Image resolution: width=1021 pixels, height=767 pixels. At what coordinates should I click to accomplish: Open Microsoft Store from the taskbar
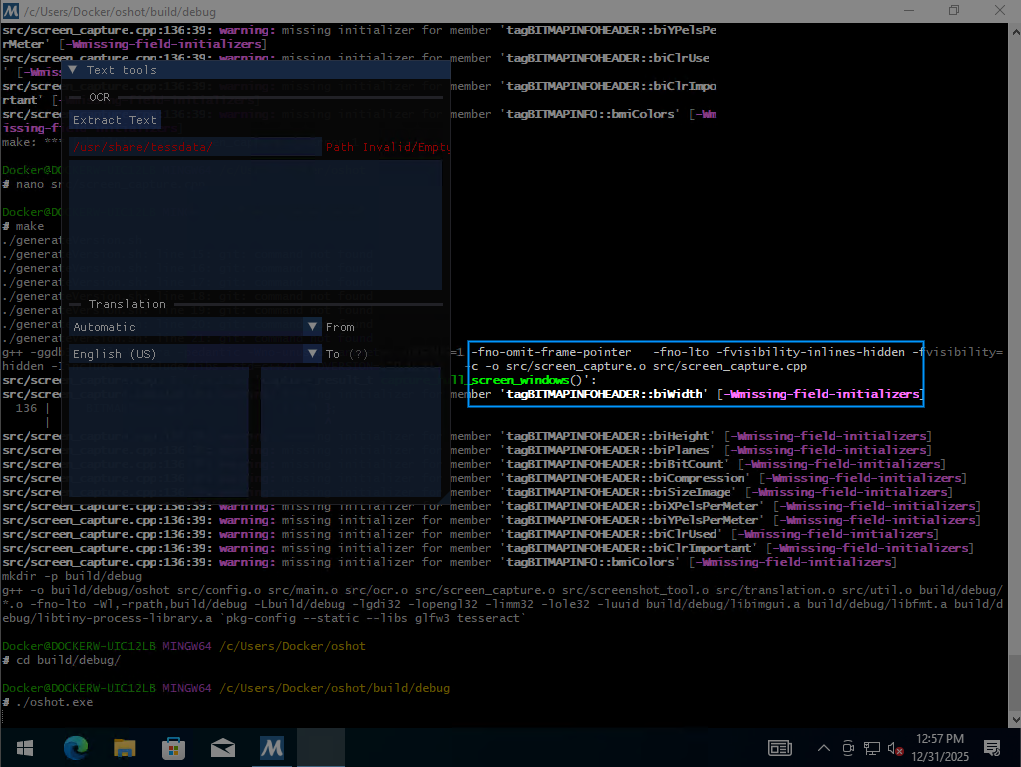click(x=173, y=747)
